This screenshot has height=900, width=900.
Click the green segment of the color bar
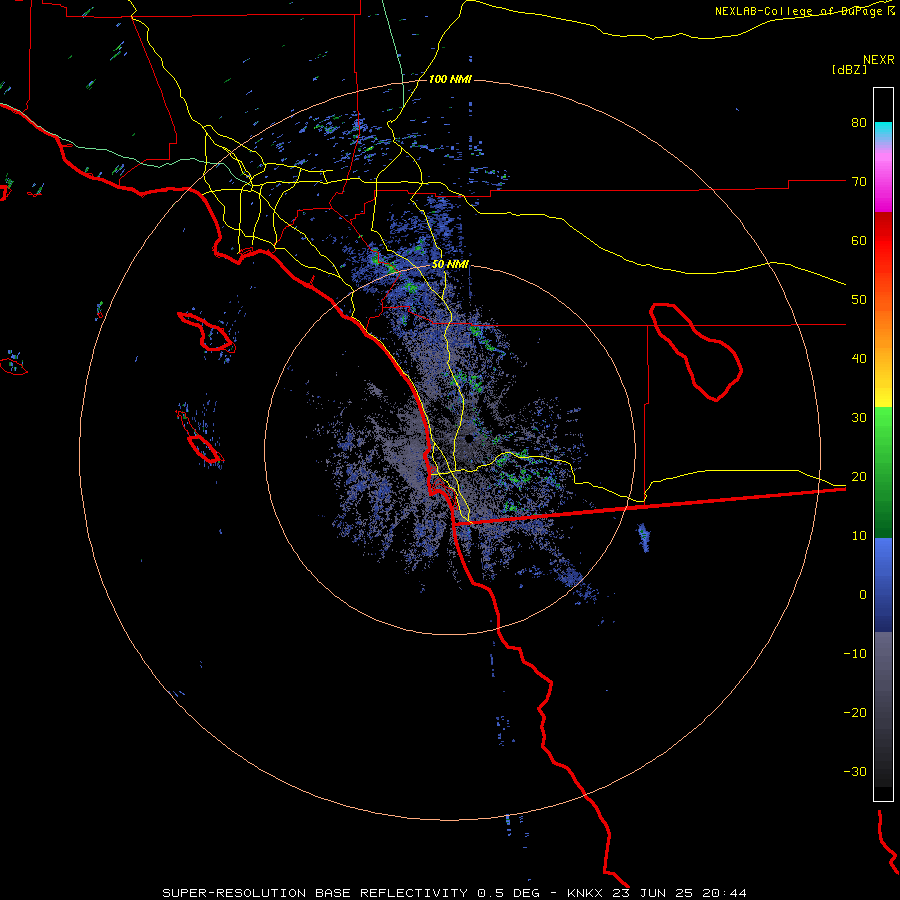(883, 472)
